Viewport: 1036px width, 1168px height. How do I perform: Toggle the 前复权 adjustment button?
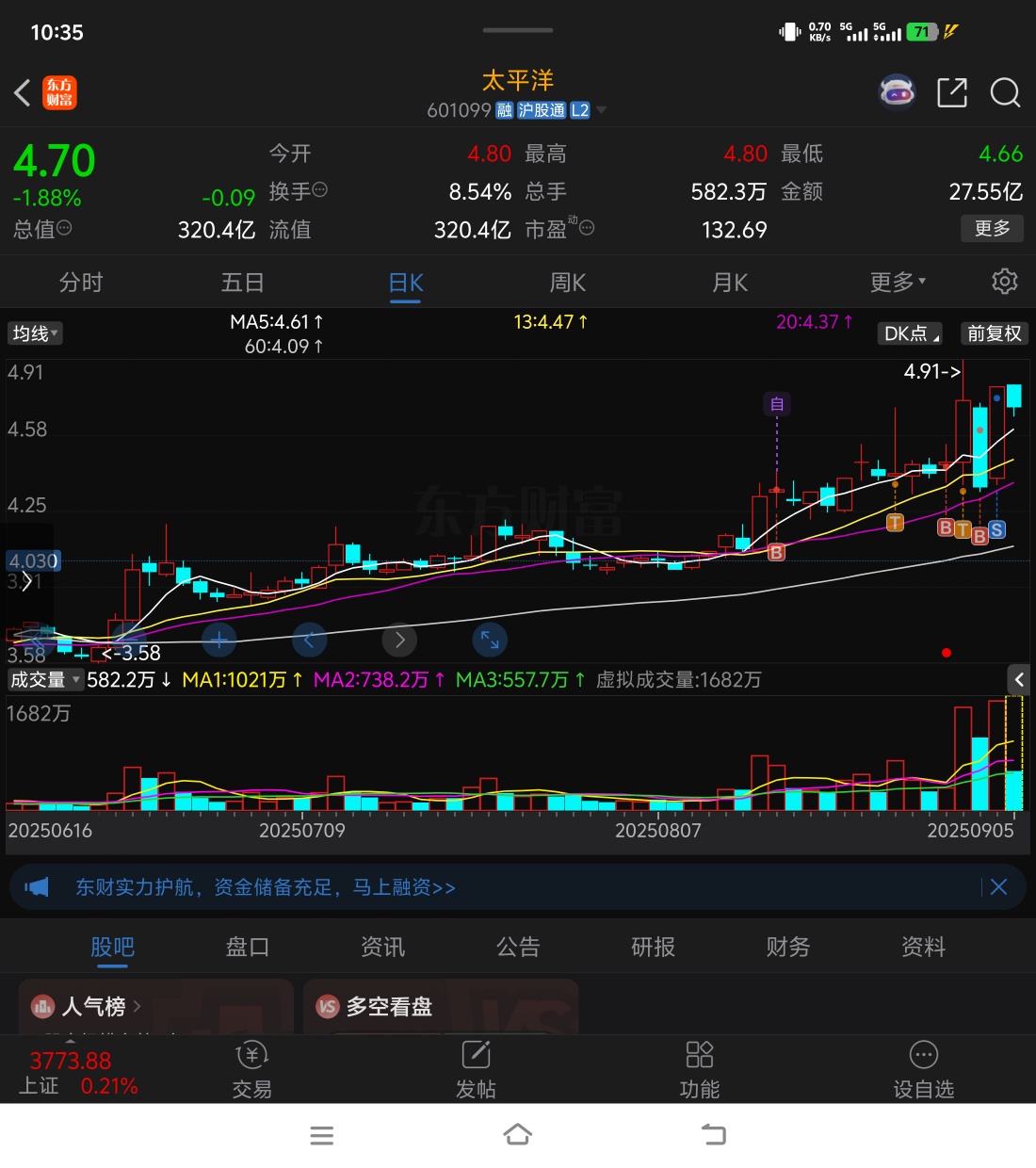995,333
